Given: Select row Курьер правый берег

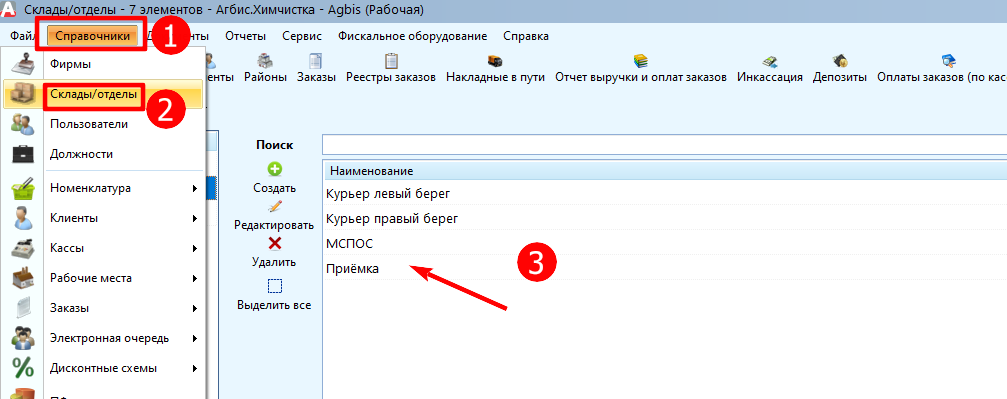Looking at the screenshot, I should [665, 218].
